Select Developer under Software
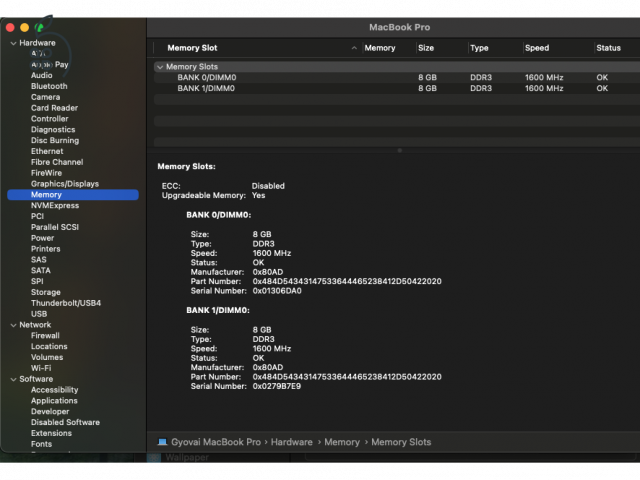 [50, 411]
